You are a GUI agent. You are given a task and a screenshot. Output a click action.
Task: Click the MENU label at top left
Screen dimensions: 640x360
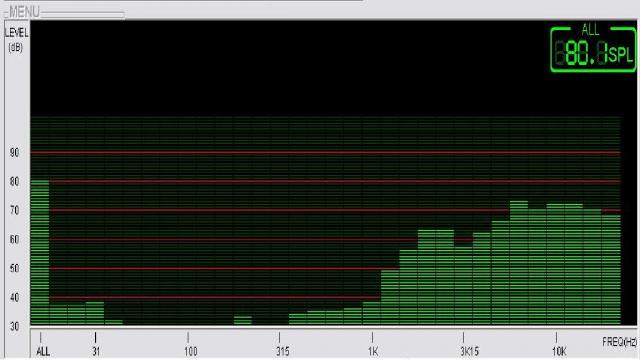[24, 12]
